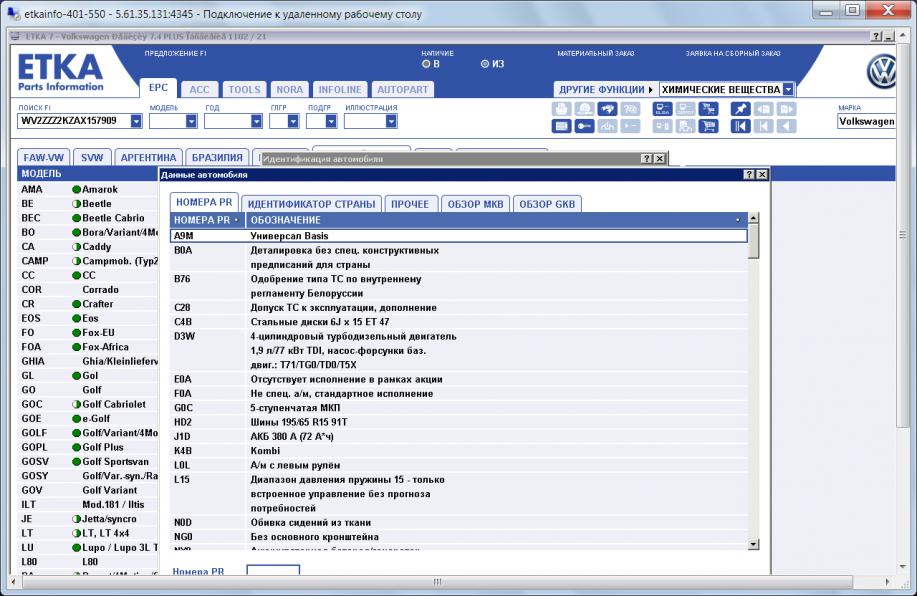Click the double shopping carts transfer icon
917x596 pixels.
[708, 109]
